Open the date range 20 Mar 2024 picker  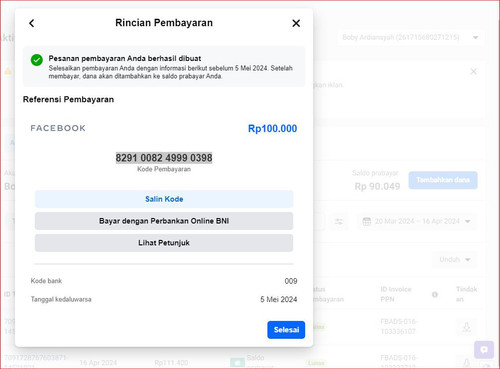coord(417,221)
